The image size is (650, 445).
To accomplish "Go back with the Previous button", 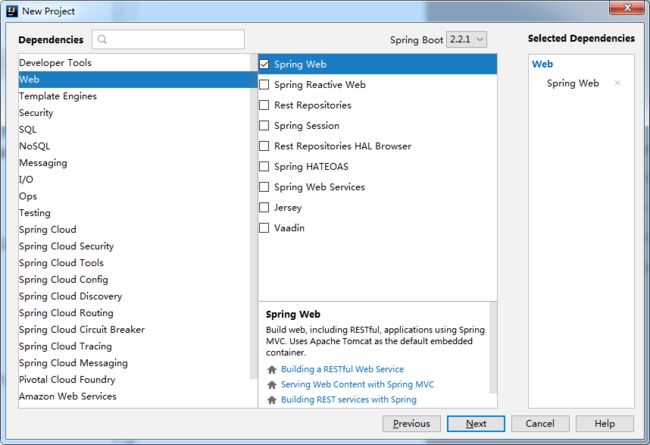I will [412, 423].
